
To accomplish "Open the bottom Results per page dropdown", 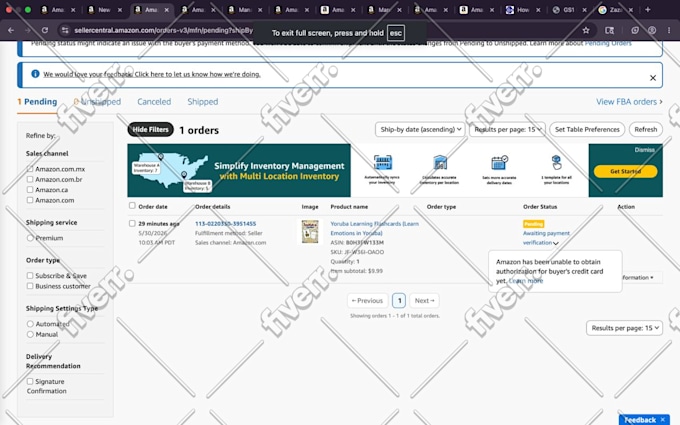I will pyautogui.click(x=624, y=328).
